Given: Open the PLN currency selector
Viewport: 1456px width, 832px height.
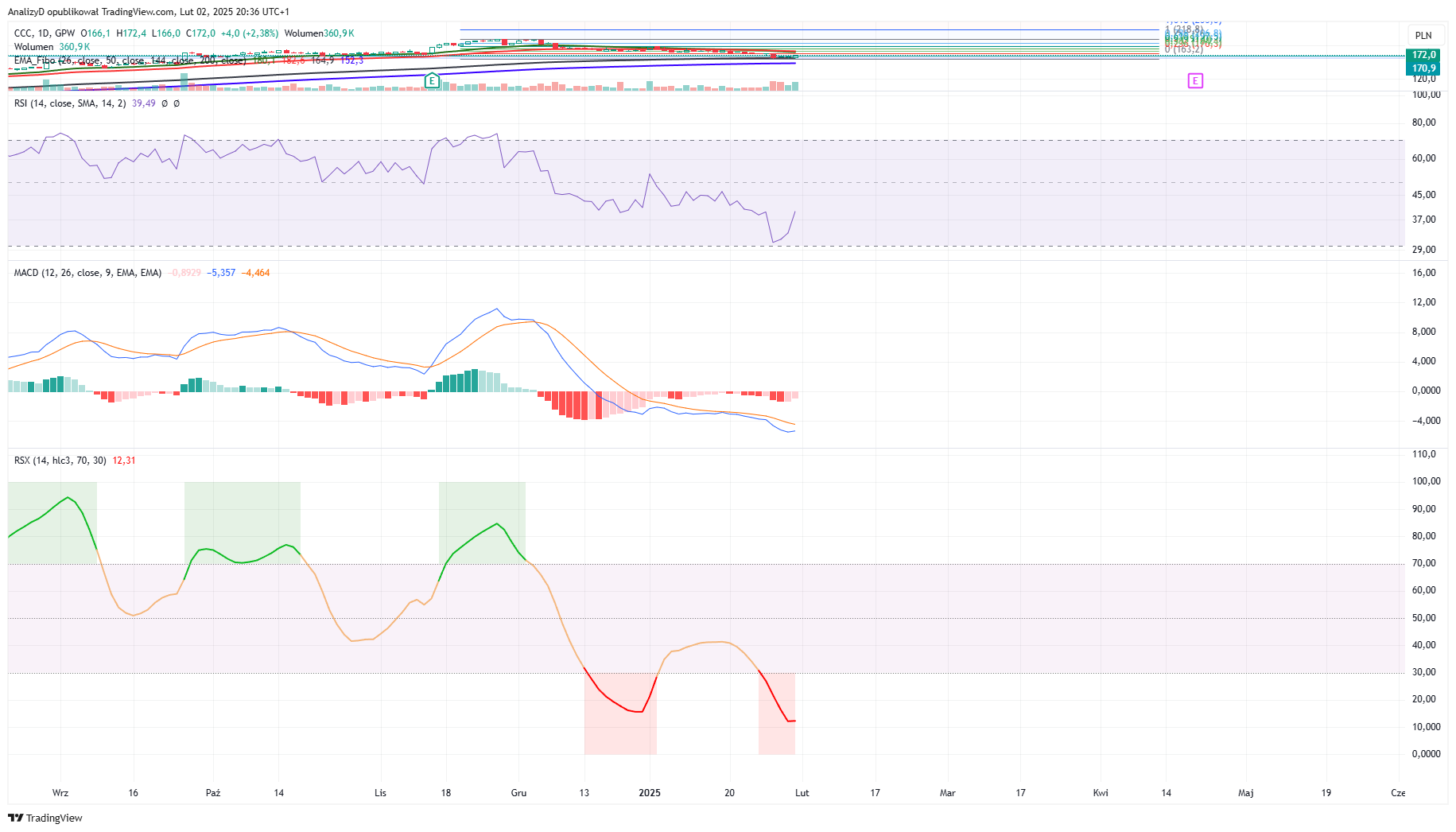Looking at the screenshot, I should [x=1423, y=35].
